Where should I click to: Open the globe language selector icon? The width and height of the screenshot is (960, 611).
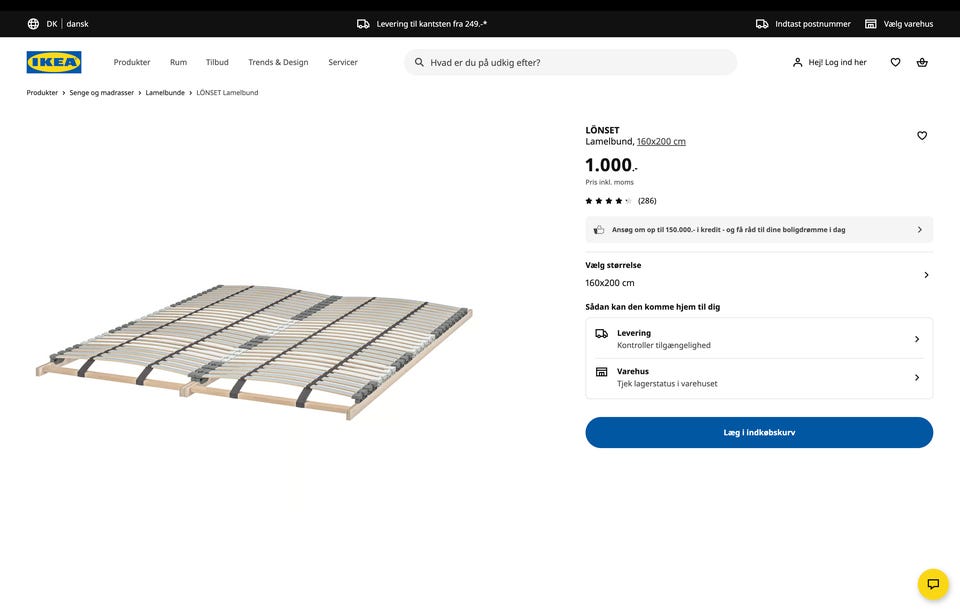tap(33, 24)
